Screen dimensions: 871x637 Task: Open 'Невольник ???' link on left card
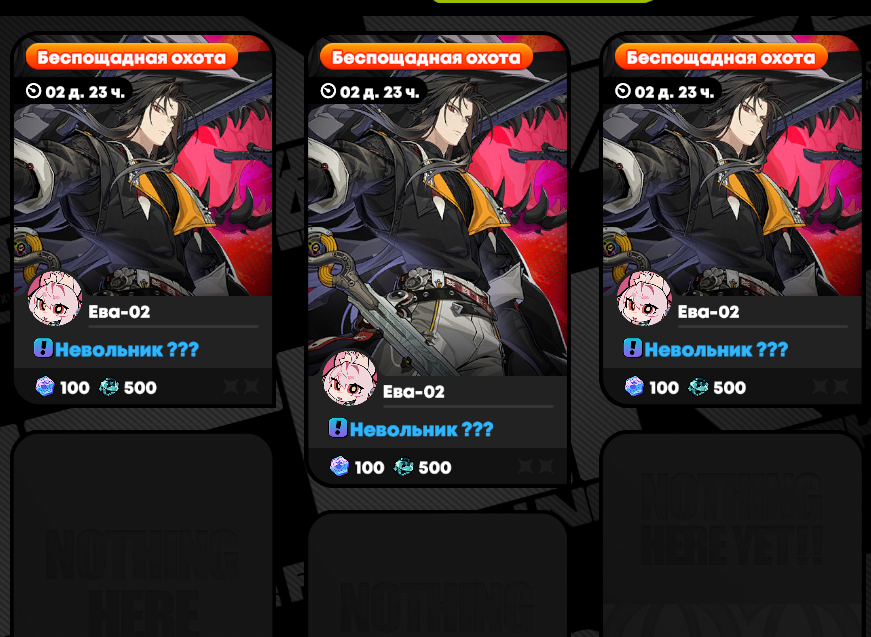[127, 349]
